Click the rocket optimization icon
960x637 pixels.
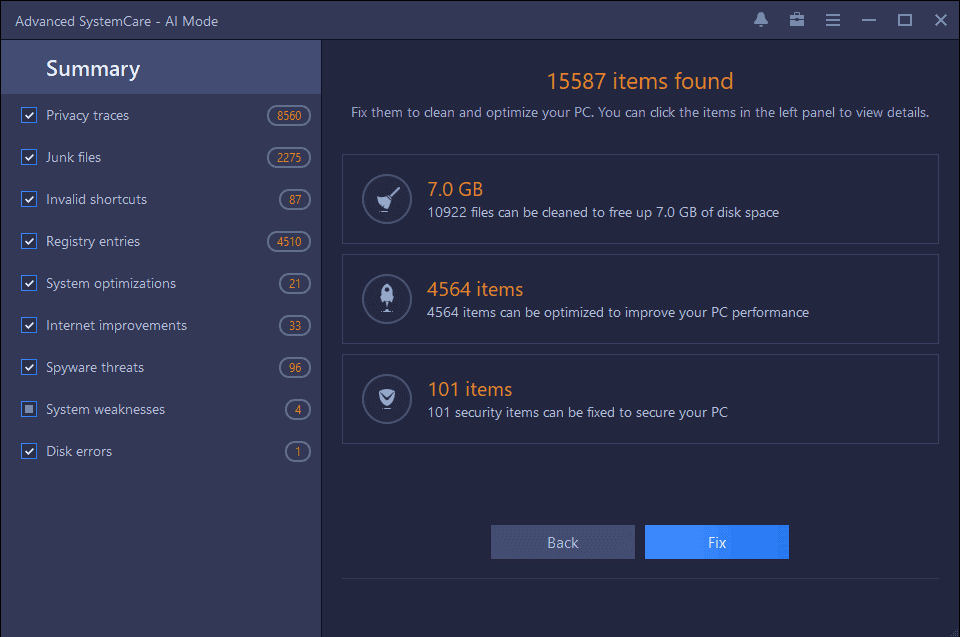click(x=386, y=299)
